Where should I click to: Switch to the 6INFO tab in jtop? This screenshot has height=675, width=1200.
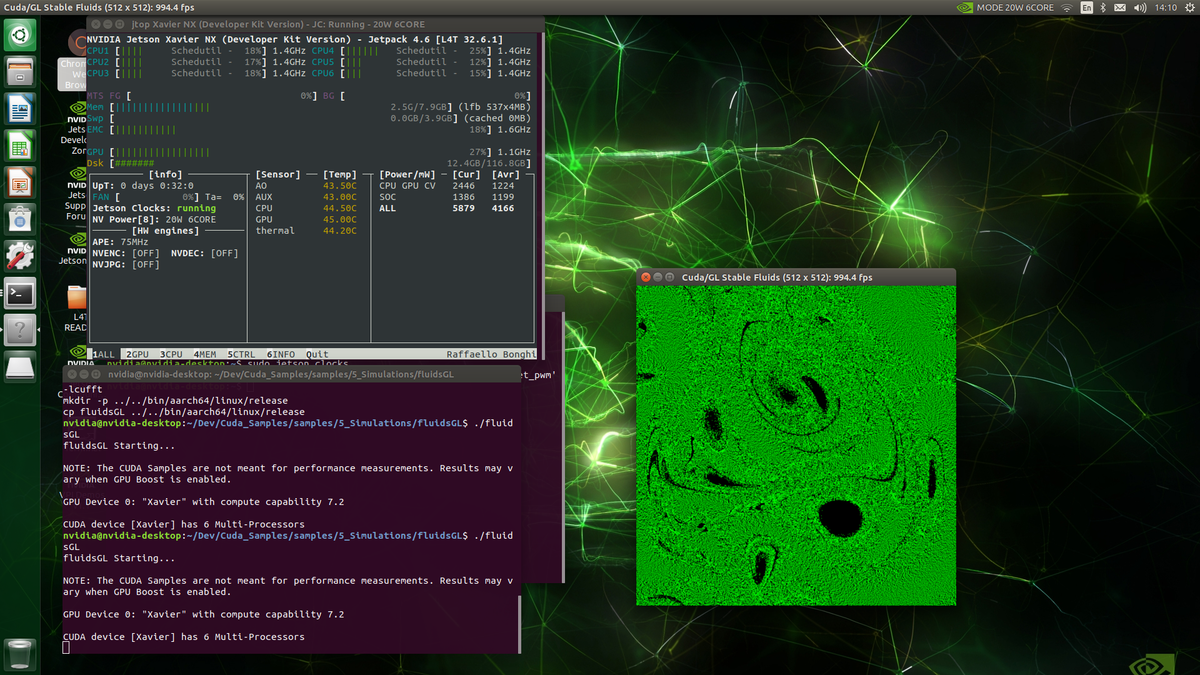282,354
